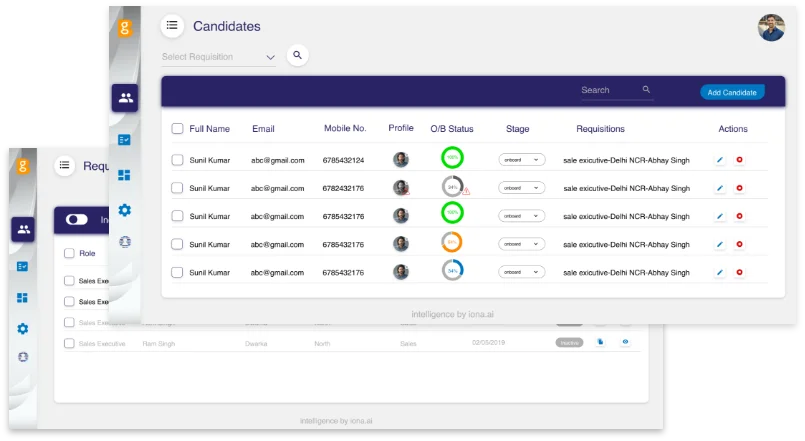Click the Email column header
This screenshot has height=441, width=805.
click(263, 129)
